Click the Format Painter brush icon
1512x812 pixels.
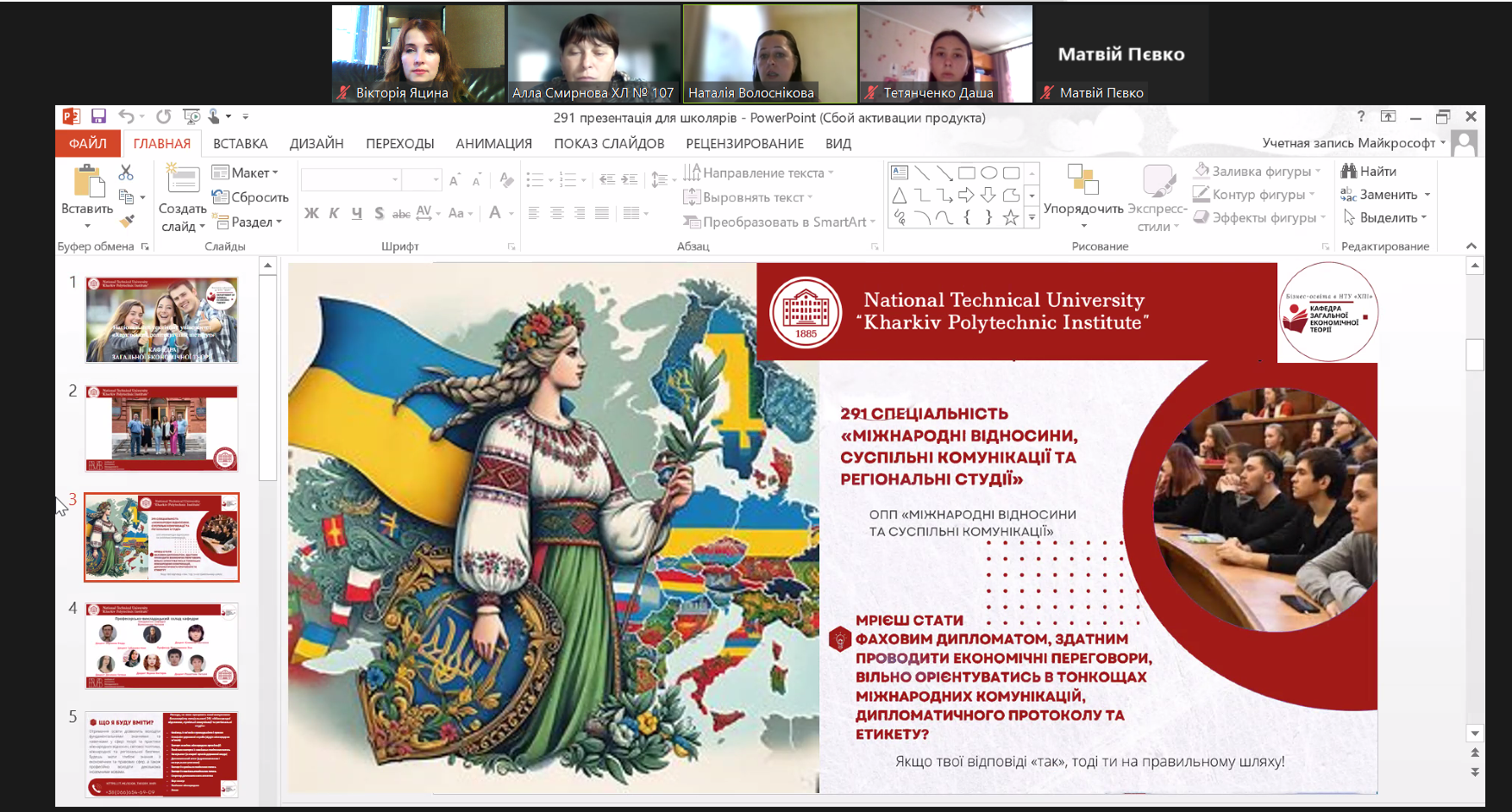127,222
